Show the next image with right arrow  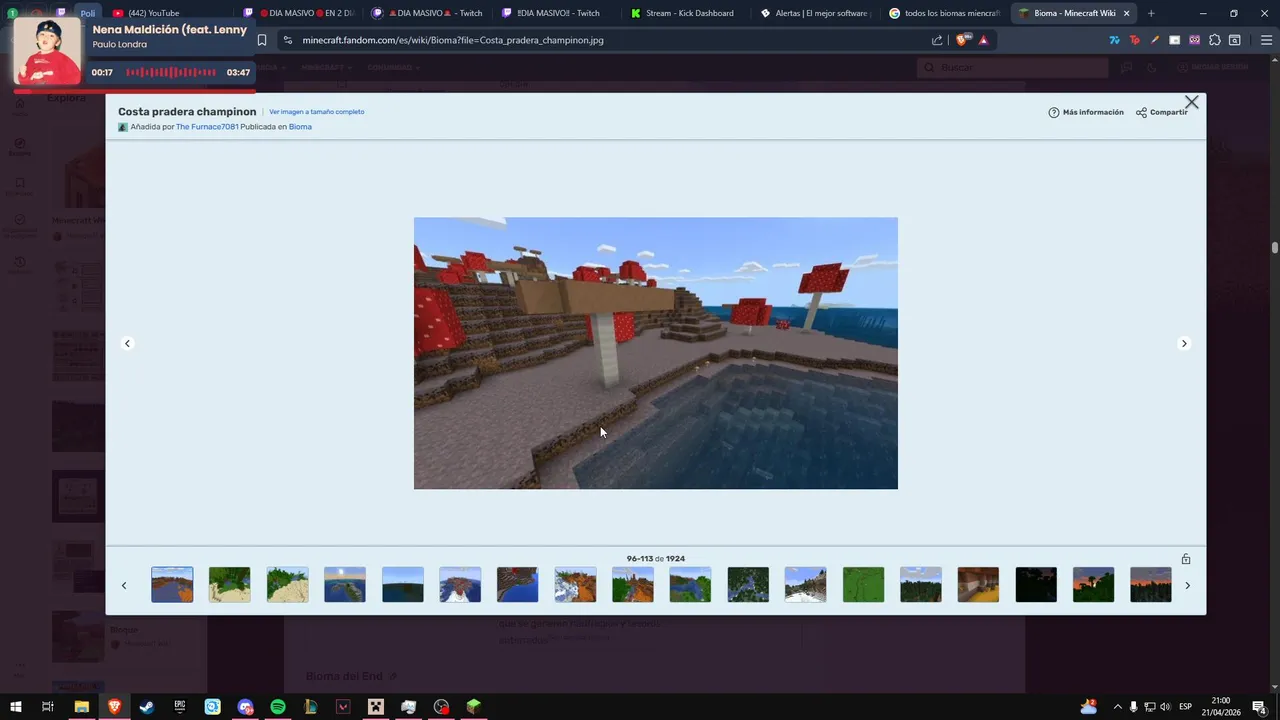(x=1184, y=343)
